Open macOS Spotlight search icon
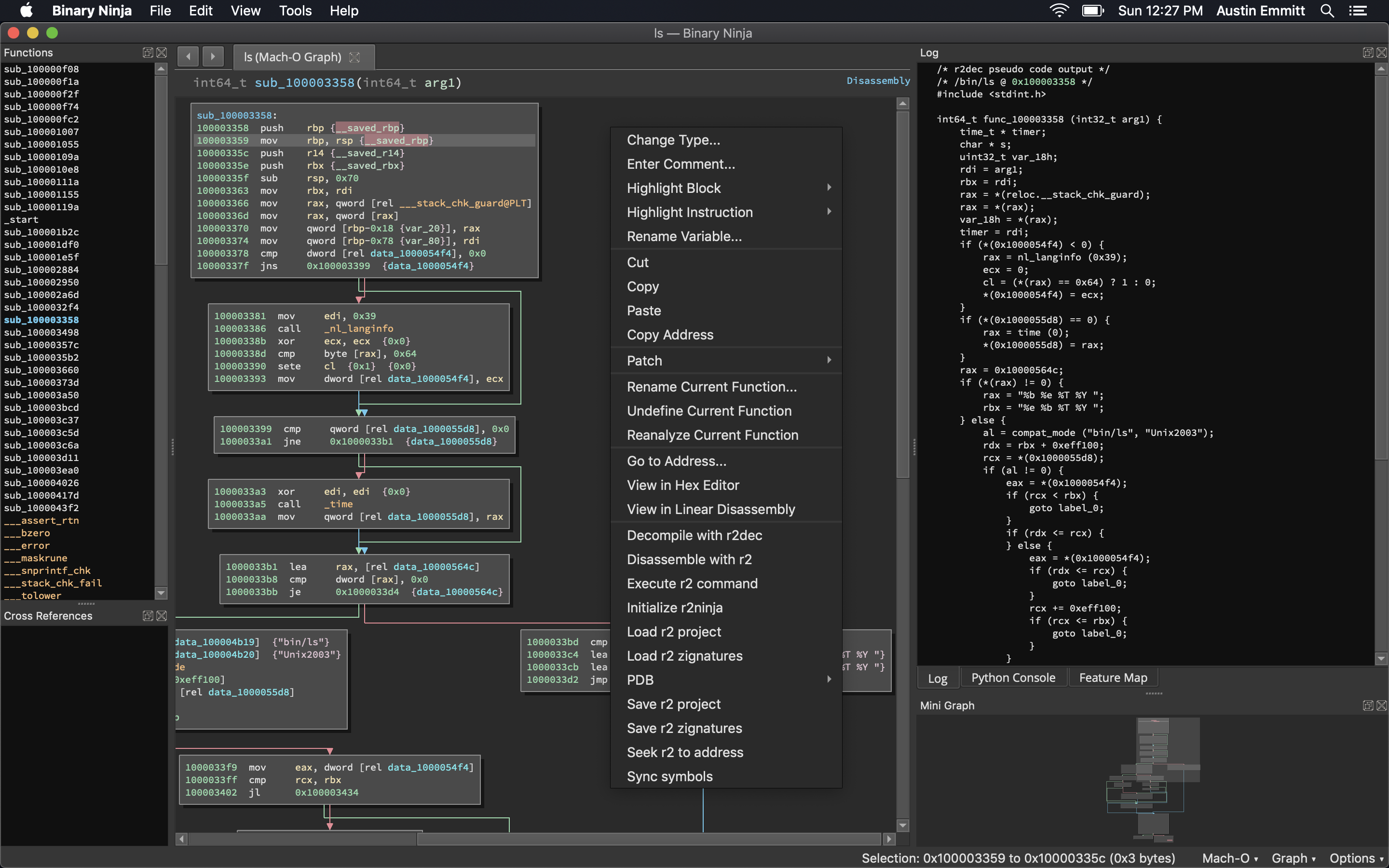Image resolution: width=1389 pixels, height=868 pixels. 1326,11
